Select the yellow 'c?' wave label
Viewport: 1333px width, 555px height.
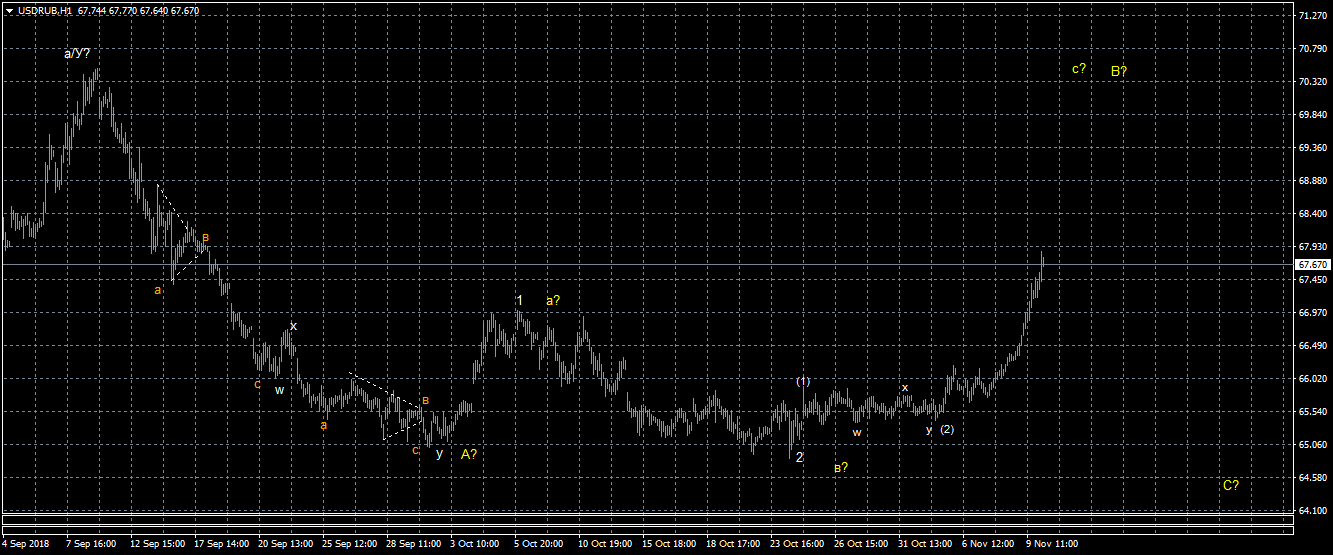(1079, 69)
